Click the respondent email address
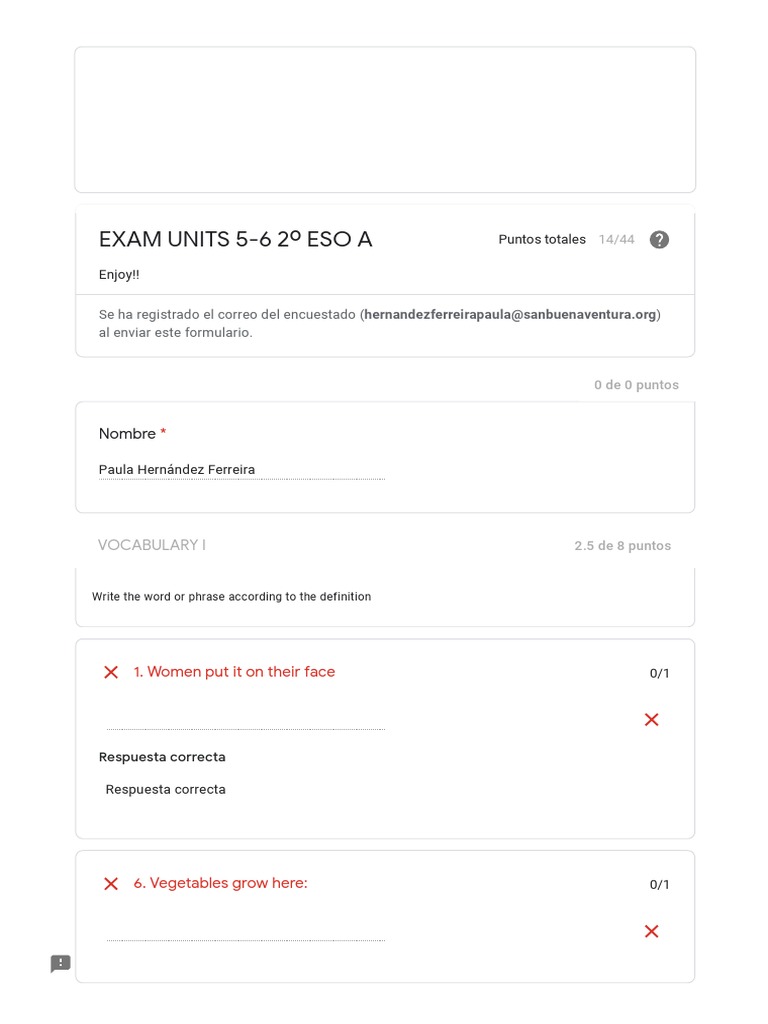Screen dimensions: 768x1024 tap(510, 314)
